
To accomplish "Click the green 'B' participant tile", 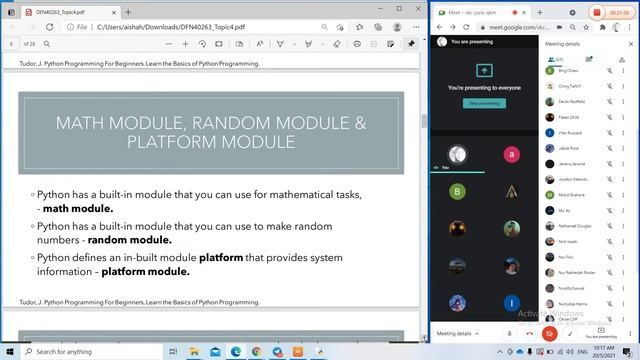I will 457,191.
